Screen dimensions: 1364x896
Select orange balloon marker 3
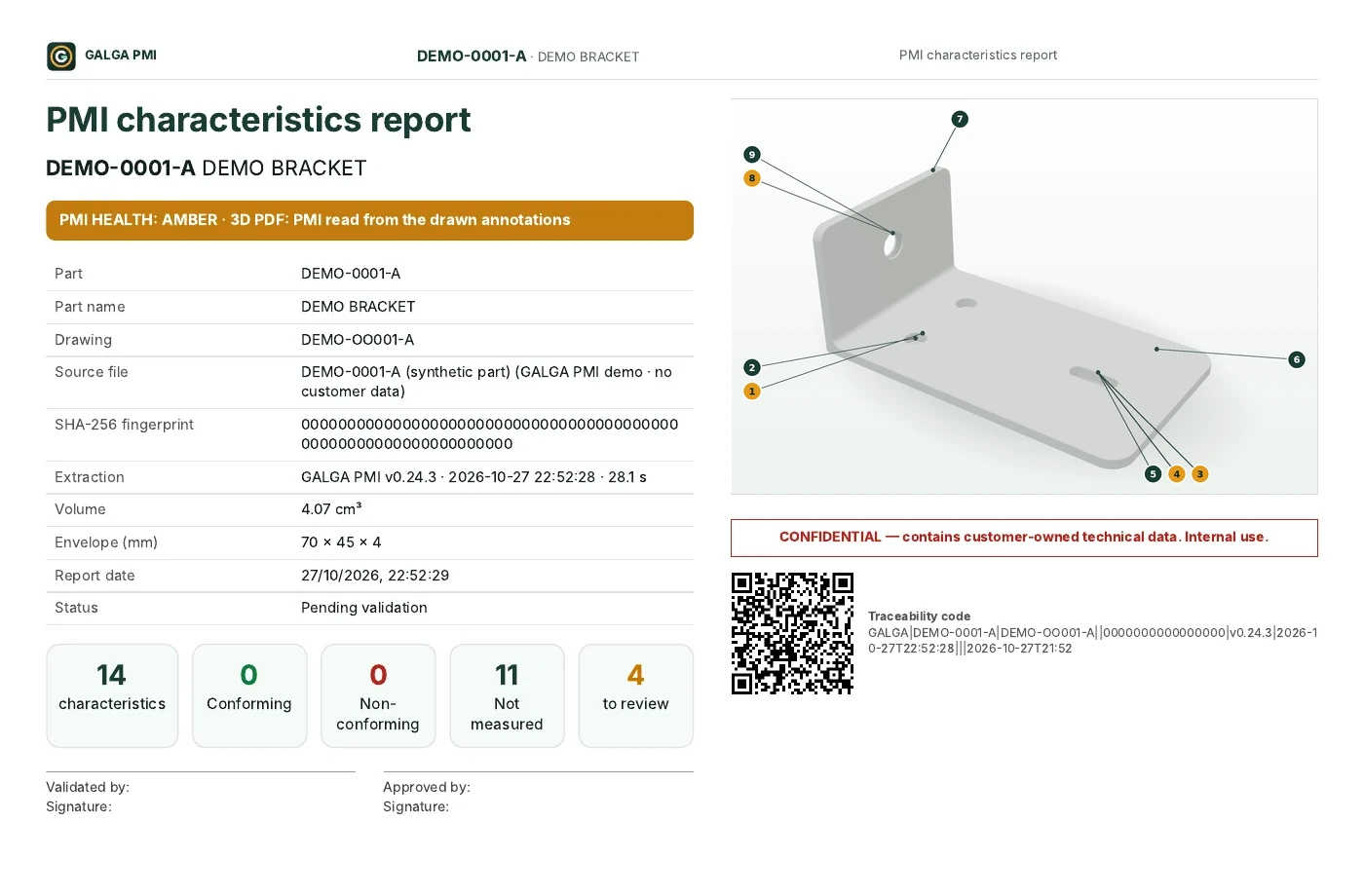point(1200,474)
